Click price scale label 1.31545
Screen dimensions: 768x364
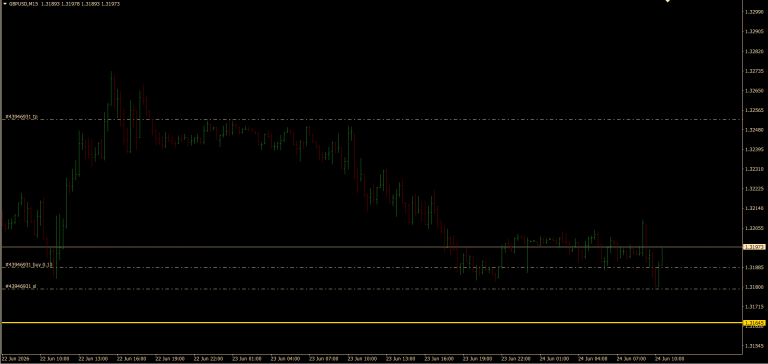(x=754, y=346)
